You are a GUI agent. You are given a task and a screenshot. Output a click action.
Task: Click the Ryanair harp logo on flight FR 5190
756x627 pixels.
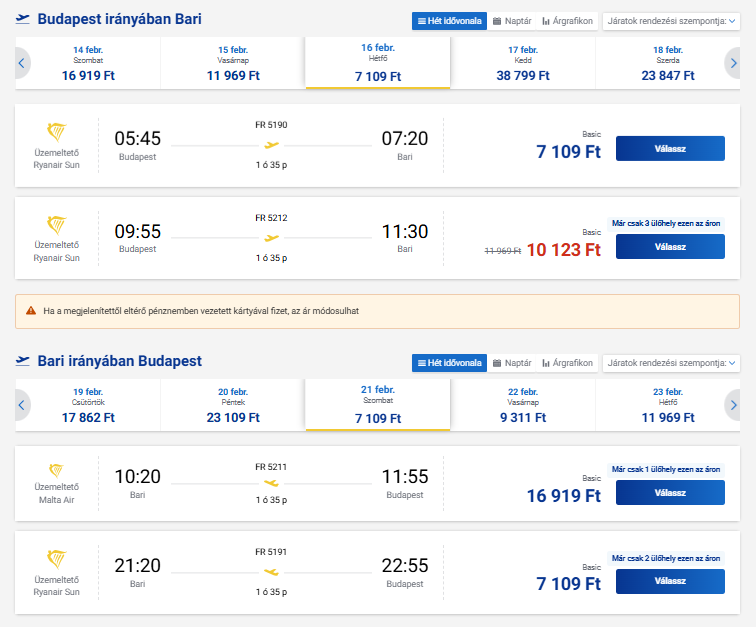pos(56,131)
